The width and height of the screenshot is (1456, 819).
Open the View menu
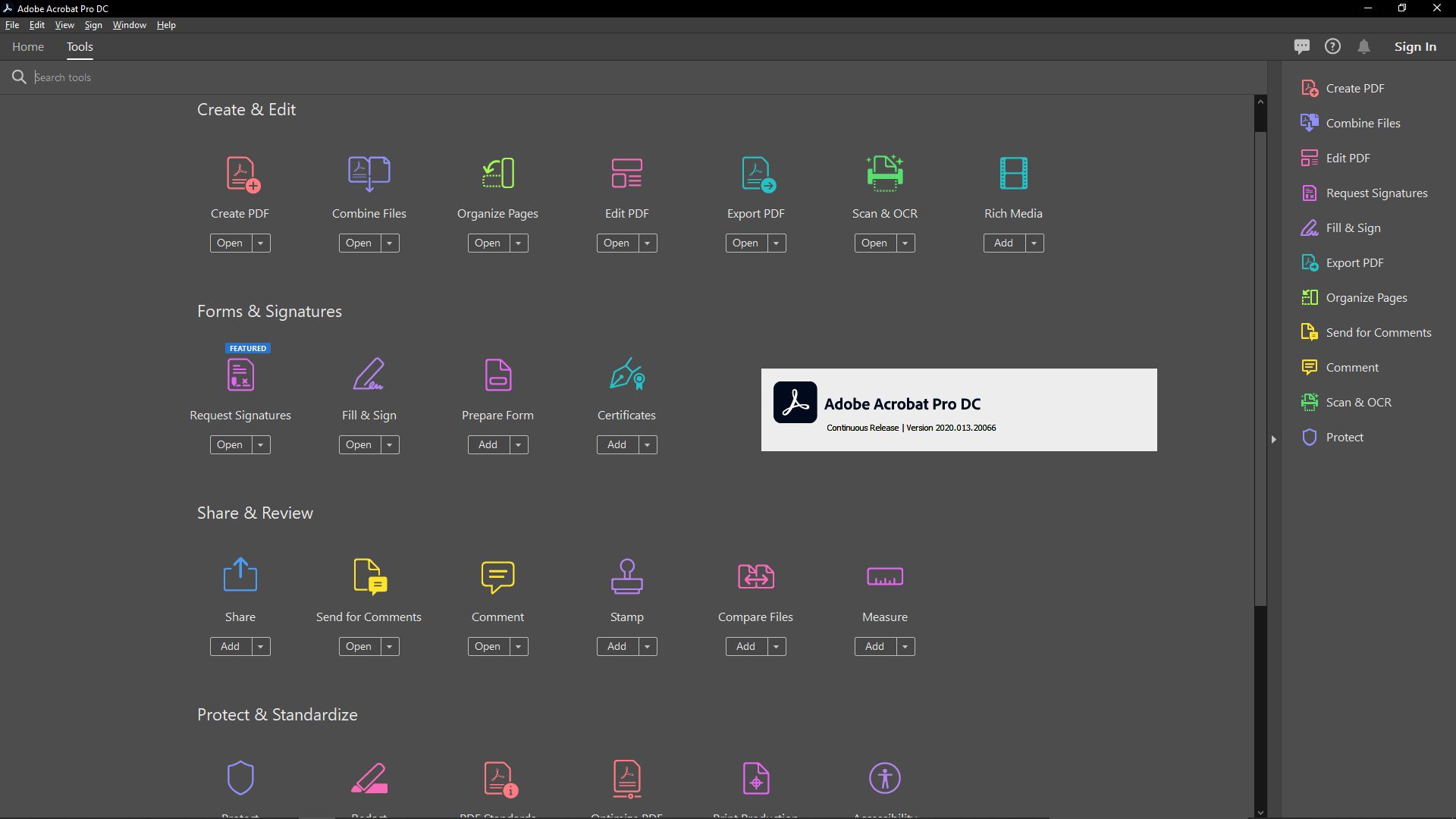click(x=64, y=24)
